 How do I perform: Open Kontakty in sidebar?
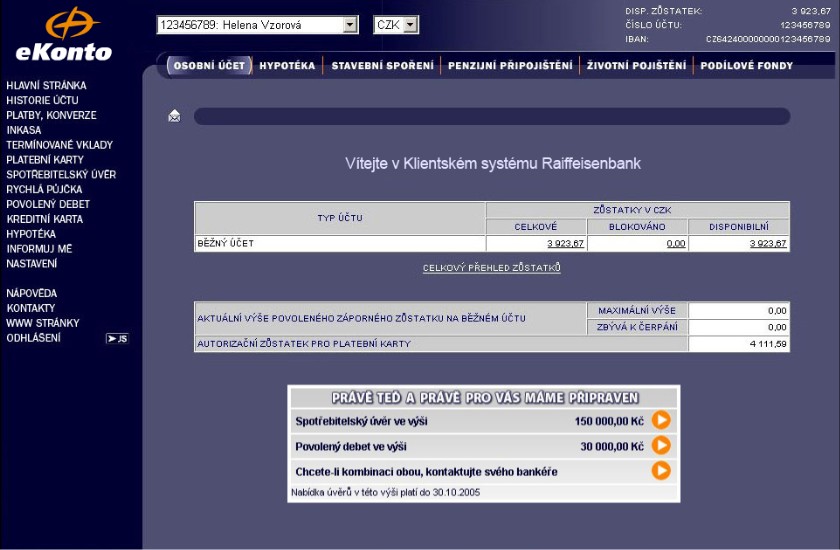(31, 308)
